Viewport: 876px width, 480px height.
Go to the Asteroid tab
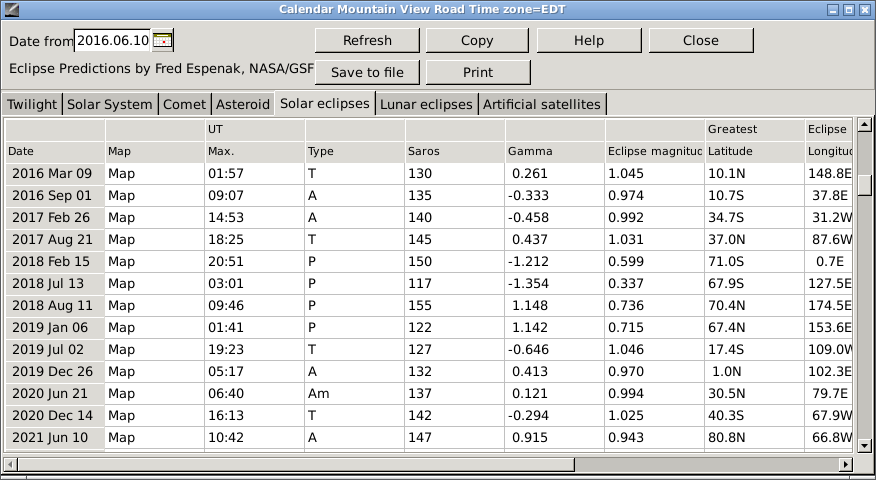pos(242,104)
